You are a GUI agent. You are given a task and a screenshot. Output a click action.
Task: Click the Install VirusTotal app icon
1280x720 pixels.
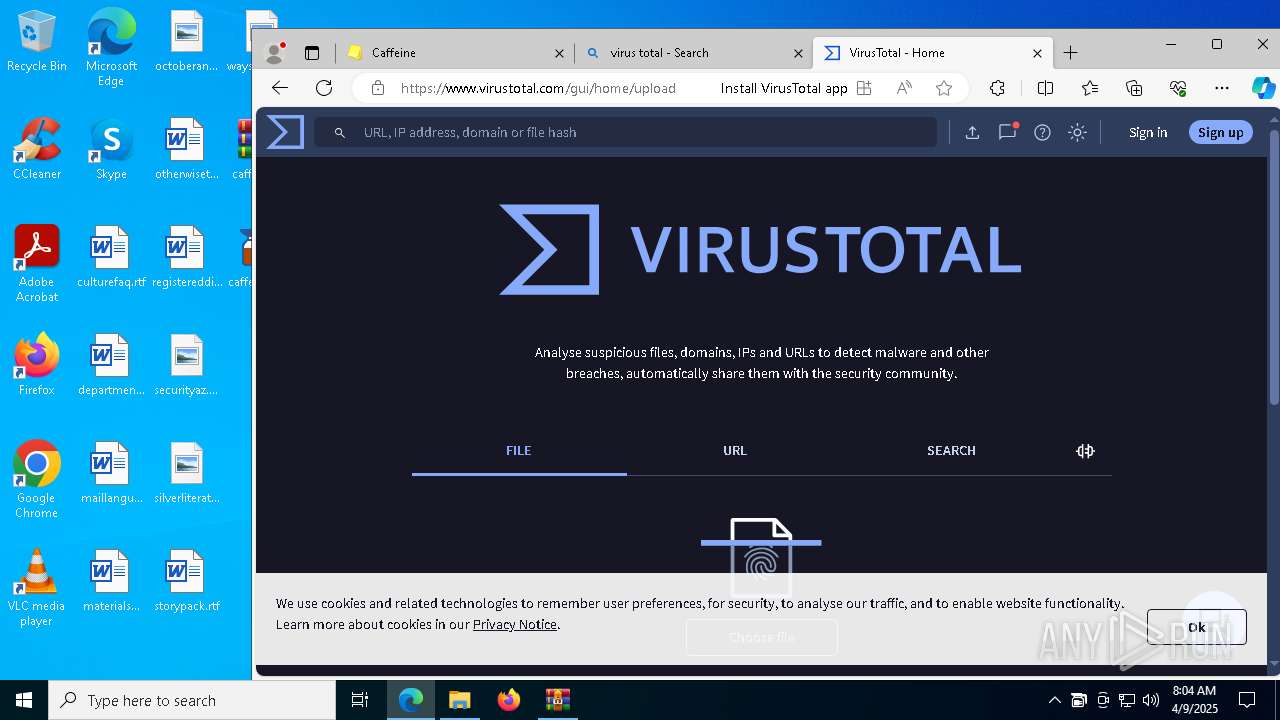864,88
